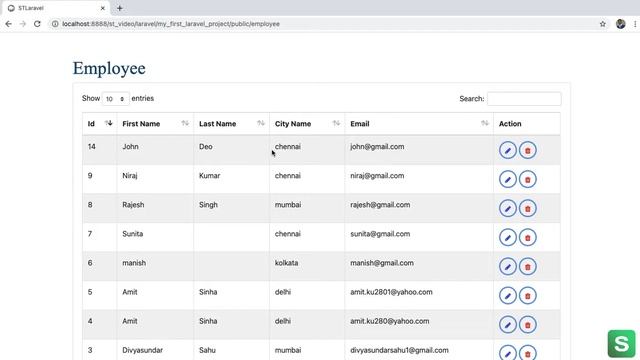Click the browser address bar URL
This screenshot has width=640, height=360.
(x=171, y=24)
